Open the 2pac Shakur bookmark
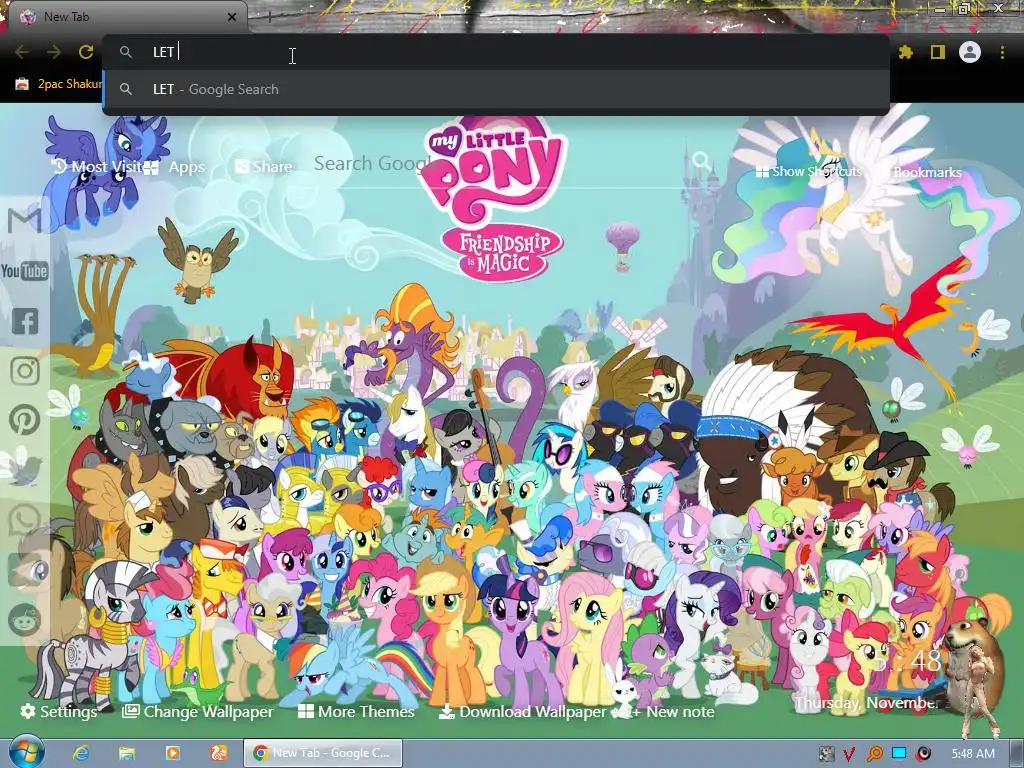The image size is (1024, 768). pos(59,84)
